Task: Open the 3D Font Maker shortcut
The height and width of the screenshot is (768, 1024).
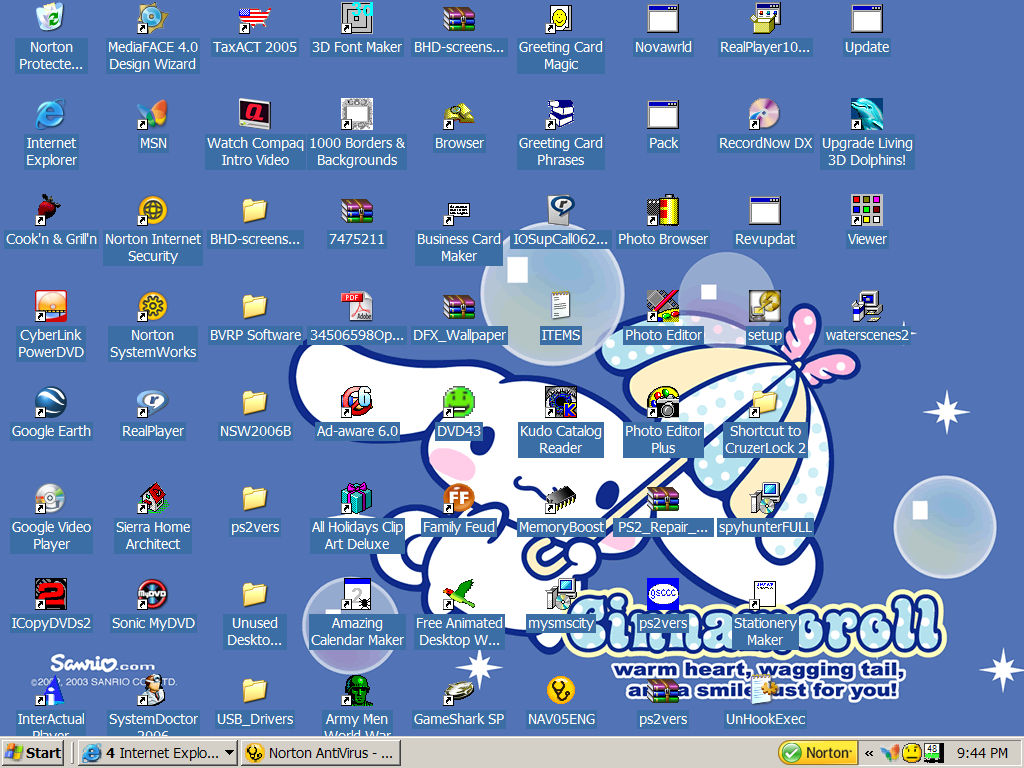Action: tap(357, 18)
